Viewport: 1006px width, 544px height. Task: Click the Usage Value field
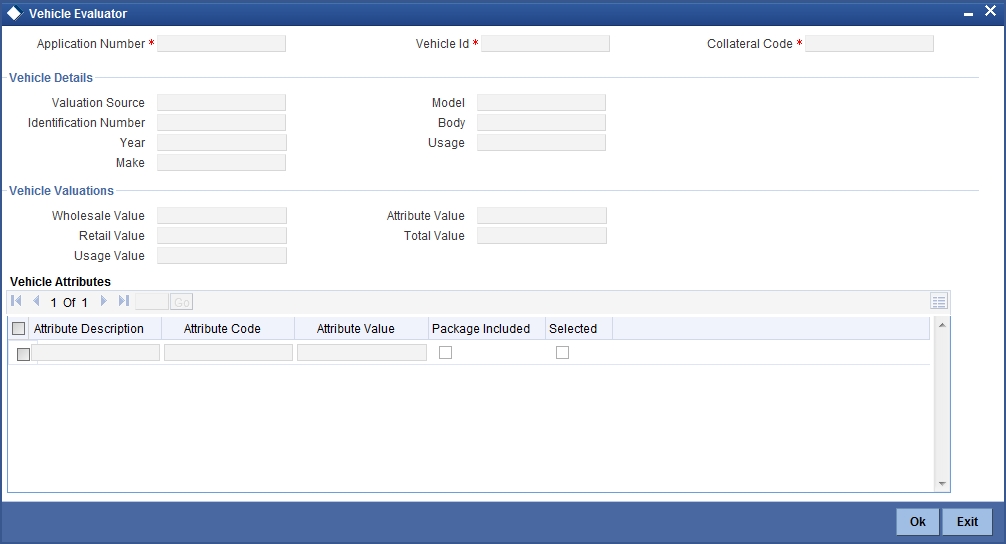point(222,255)
